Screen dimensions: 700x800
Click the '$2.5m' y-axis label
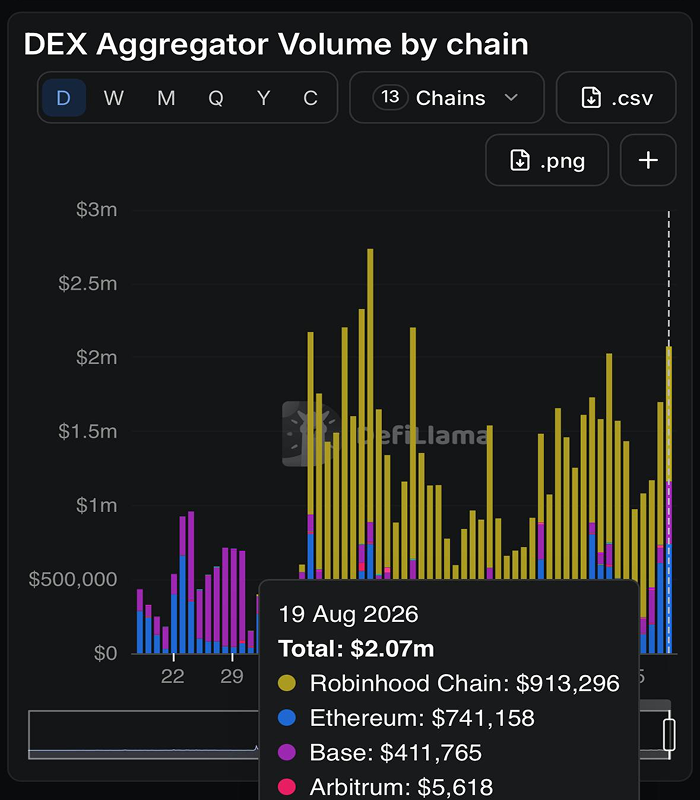pos(88,283)
